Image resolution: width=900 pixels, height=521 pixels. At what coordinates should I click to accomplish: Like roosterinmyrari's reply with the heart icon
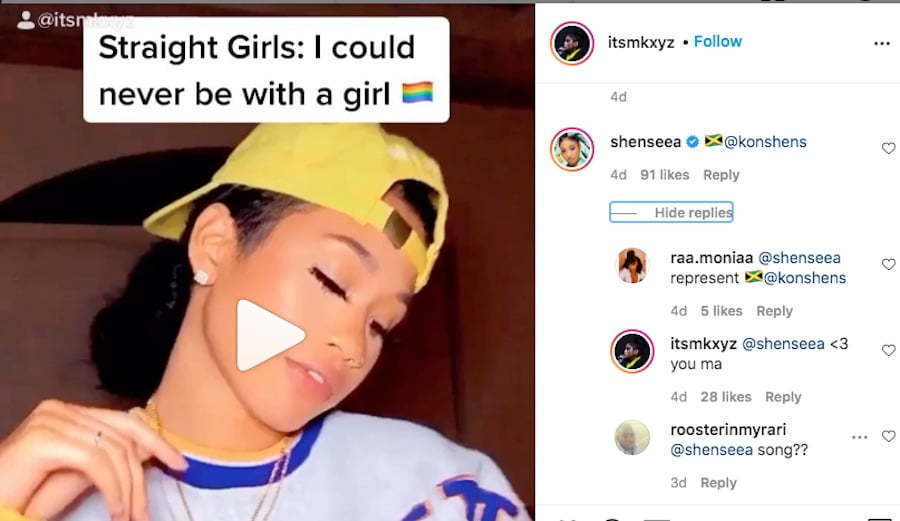888,436
